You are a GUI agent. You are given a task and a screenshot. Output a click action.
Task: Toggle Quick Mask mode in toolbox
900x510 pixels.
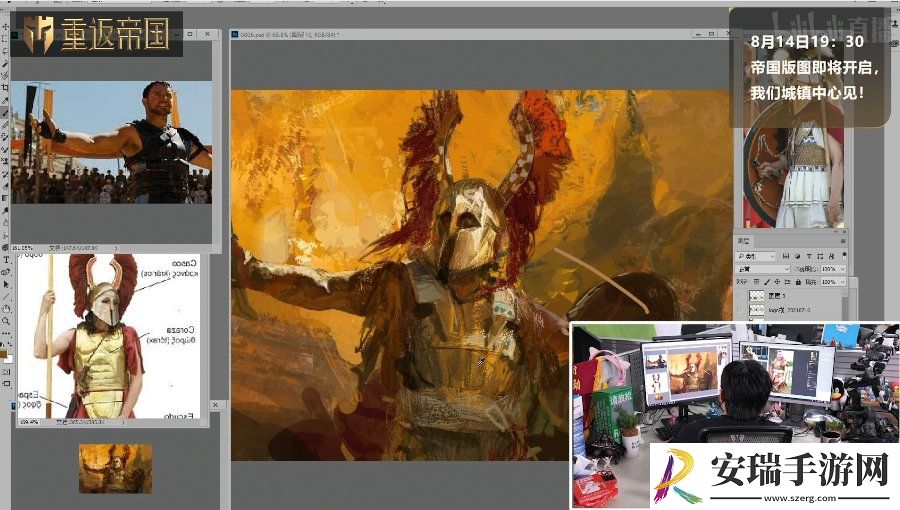(x=6, y=372)
